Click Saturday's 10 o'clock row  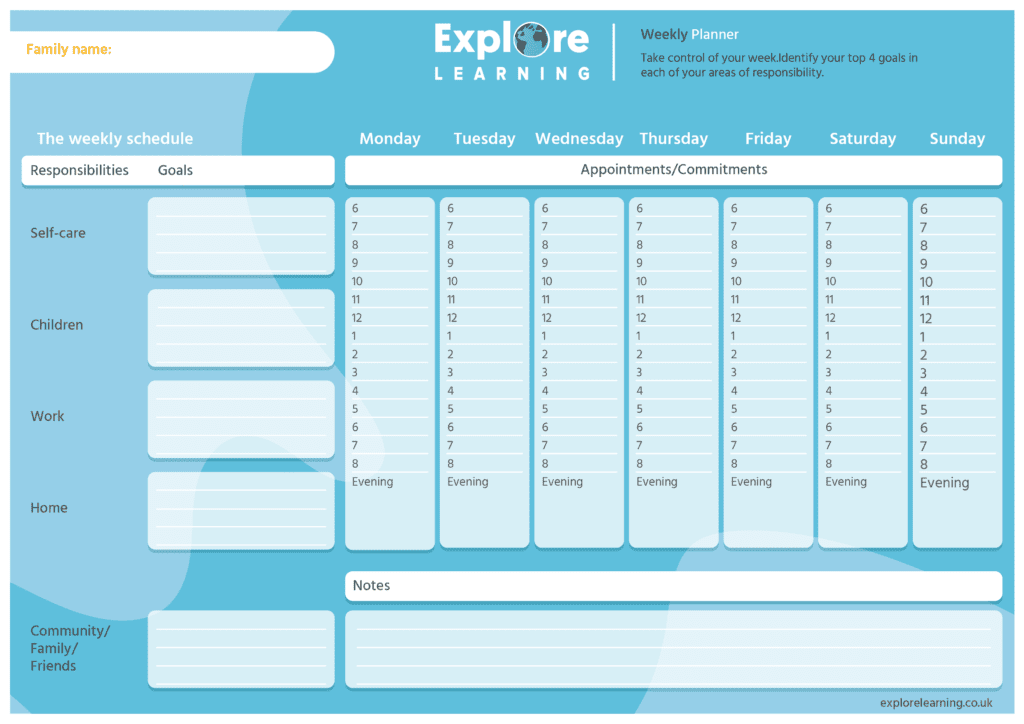pos(863,281)
